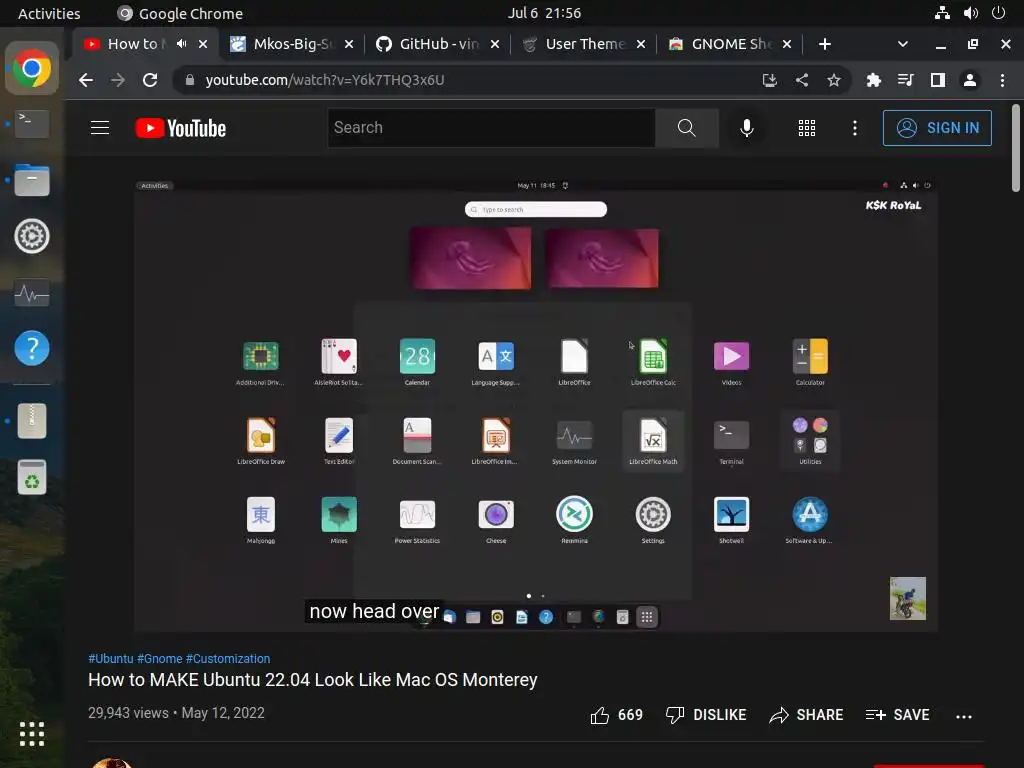
Task: Open Archive Manager from the dock
Action: click(32, 421)
